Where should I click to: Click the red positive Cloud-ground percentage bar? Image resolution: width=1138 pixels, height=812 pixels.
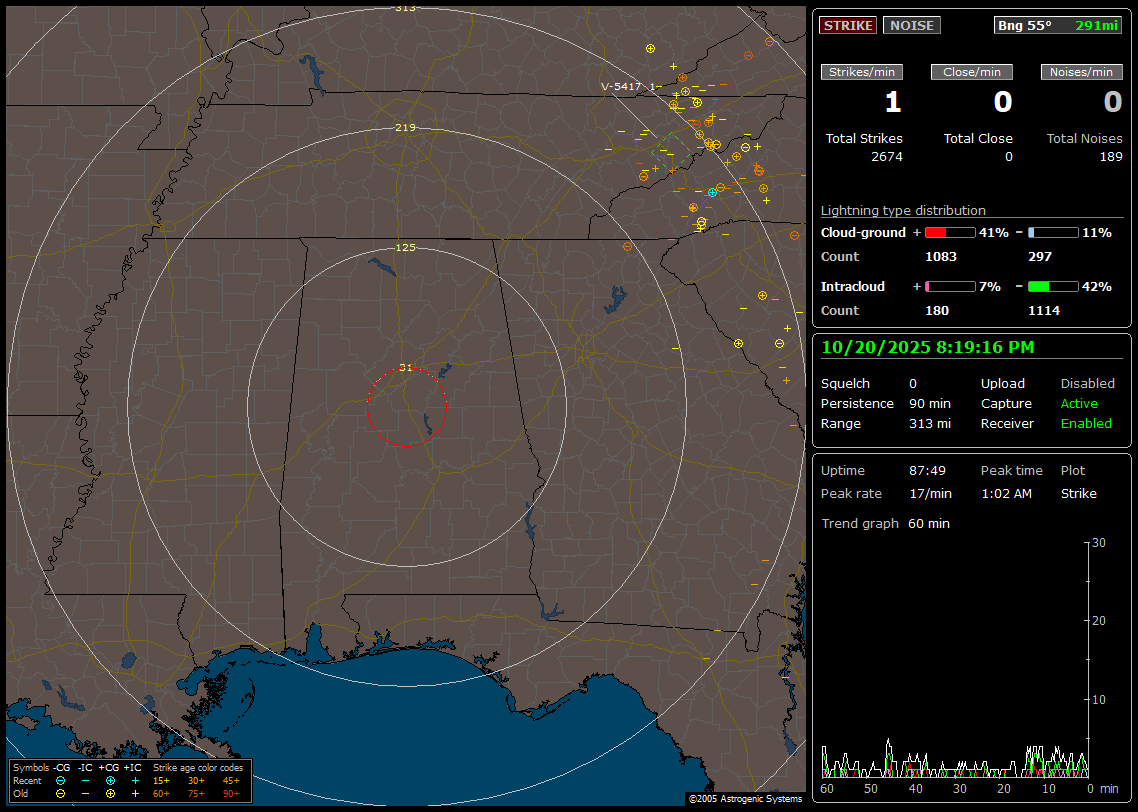[949, 232]
